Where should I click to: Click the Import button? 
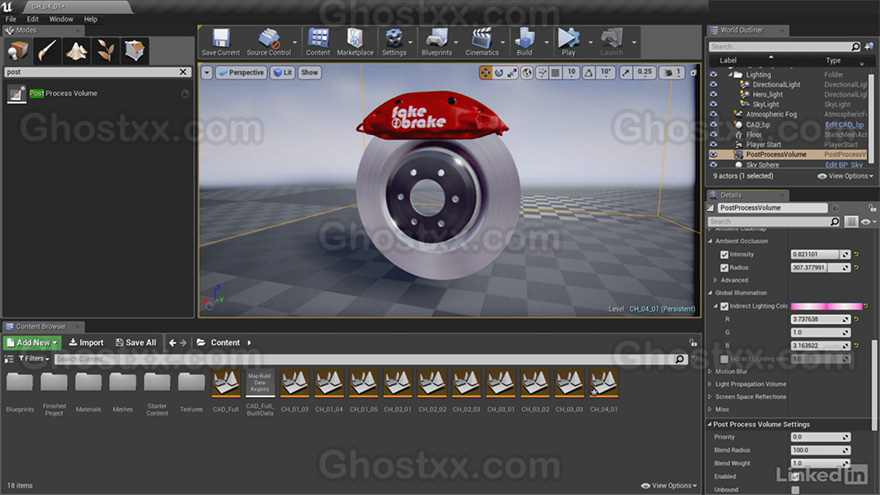click(x=86, y=342)
